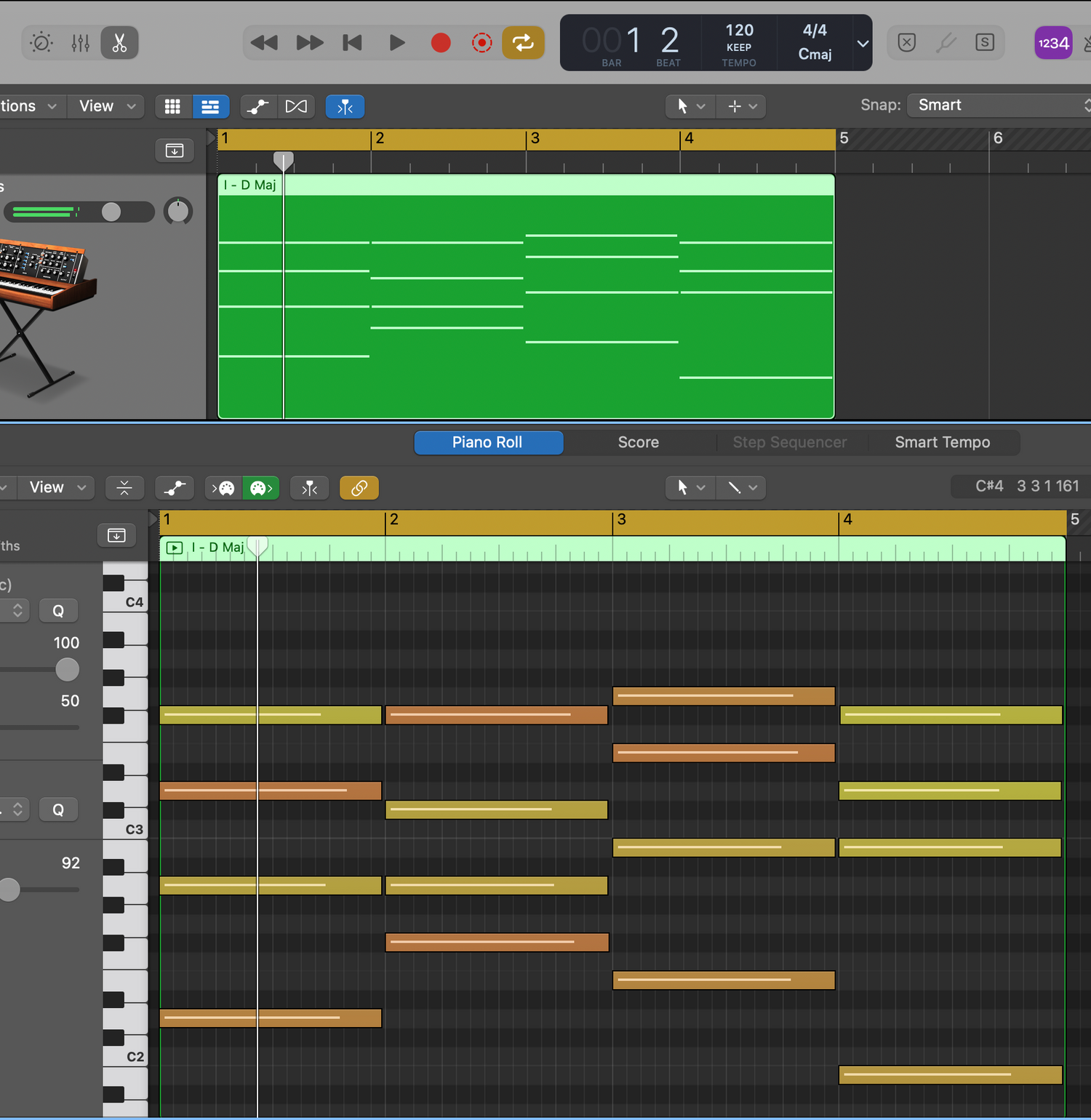Viewport: 1091px width, 1120px height.
Task: Click the catch playhead button in tracks
Action: pos(345,107)
